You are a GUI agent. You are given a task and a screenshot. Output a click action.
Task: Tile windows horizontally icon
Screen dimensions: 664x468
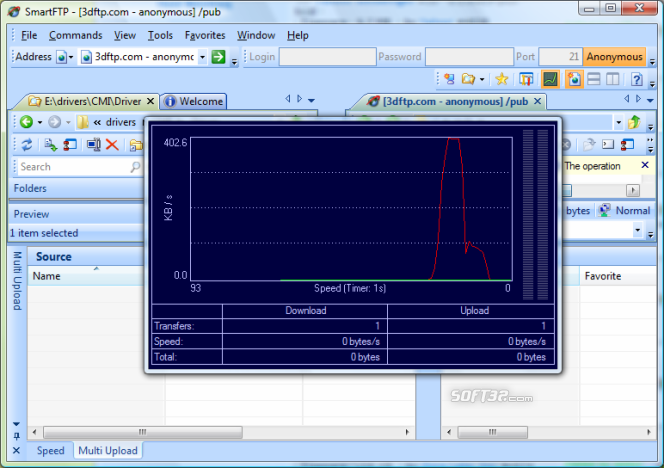click(x=594, y=79)
